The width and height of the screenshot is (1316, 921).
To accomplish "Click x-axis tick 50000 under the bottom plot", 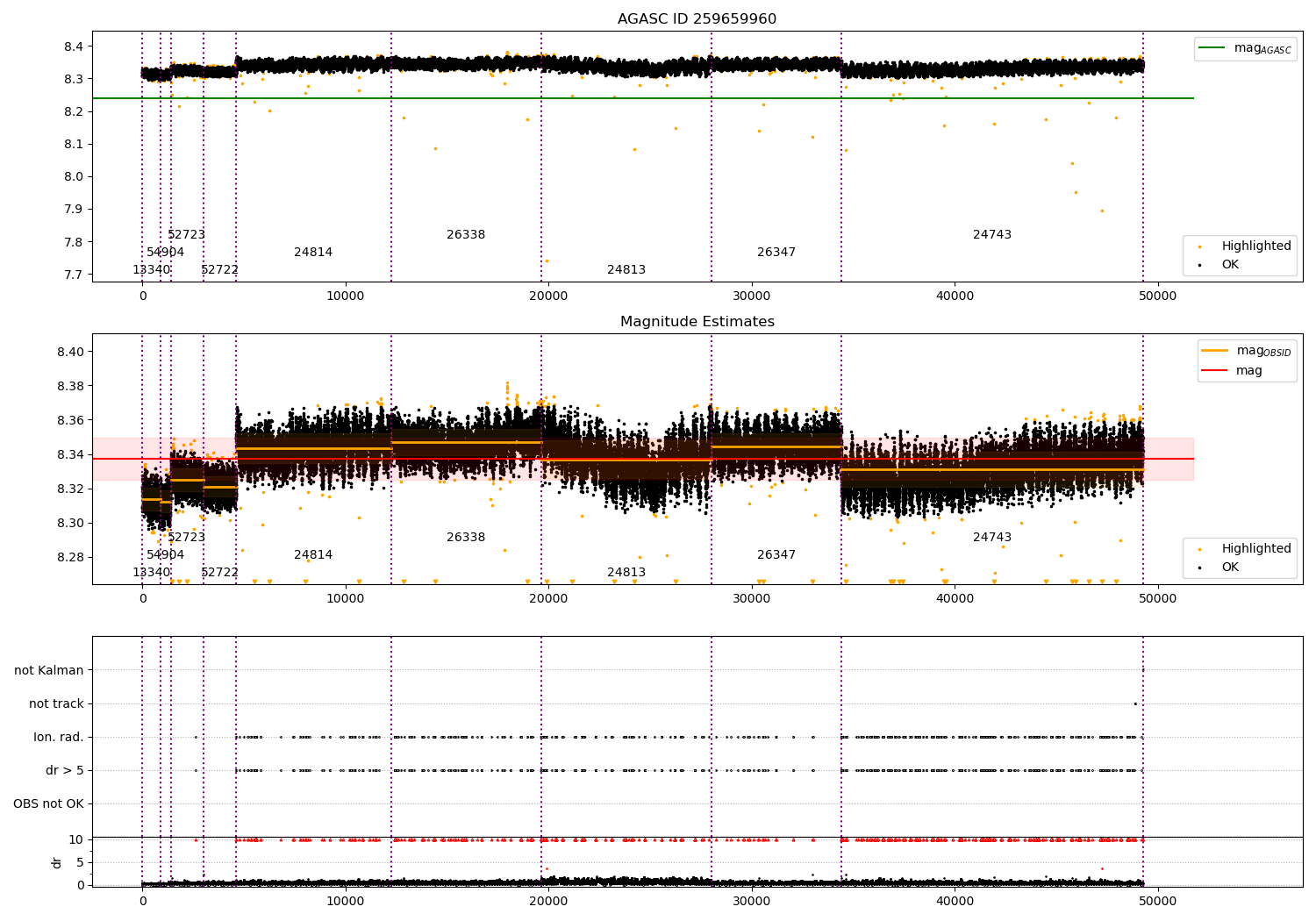I will (1158, 902).
